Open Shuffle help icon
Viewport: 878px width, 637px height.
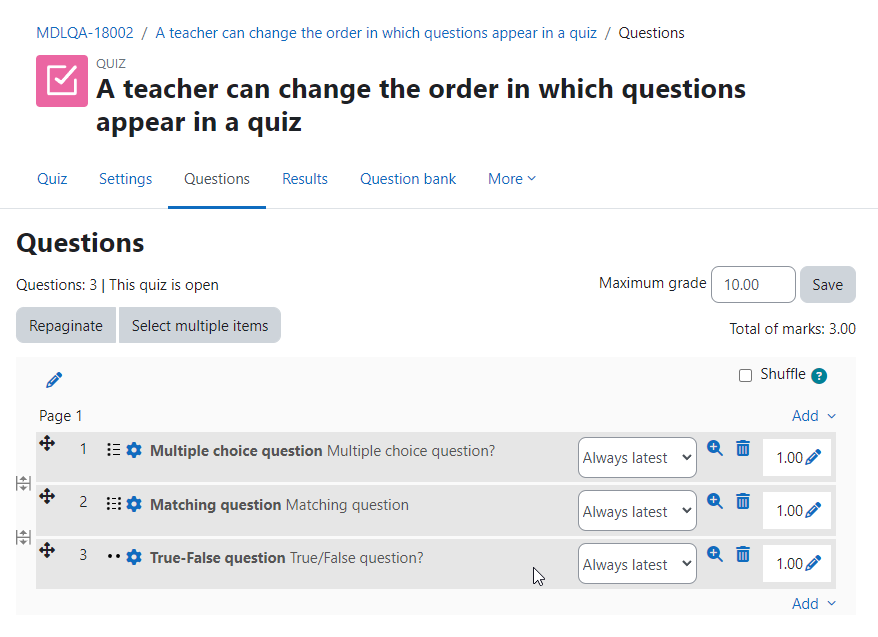click(819, 376)
